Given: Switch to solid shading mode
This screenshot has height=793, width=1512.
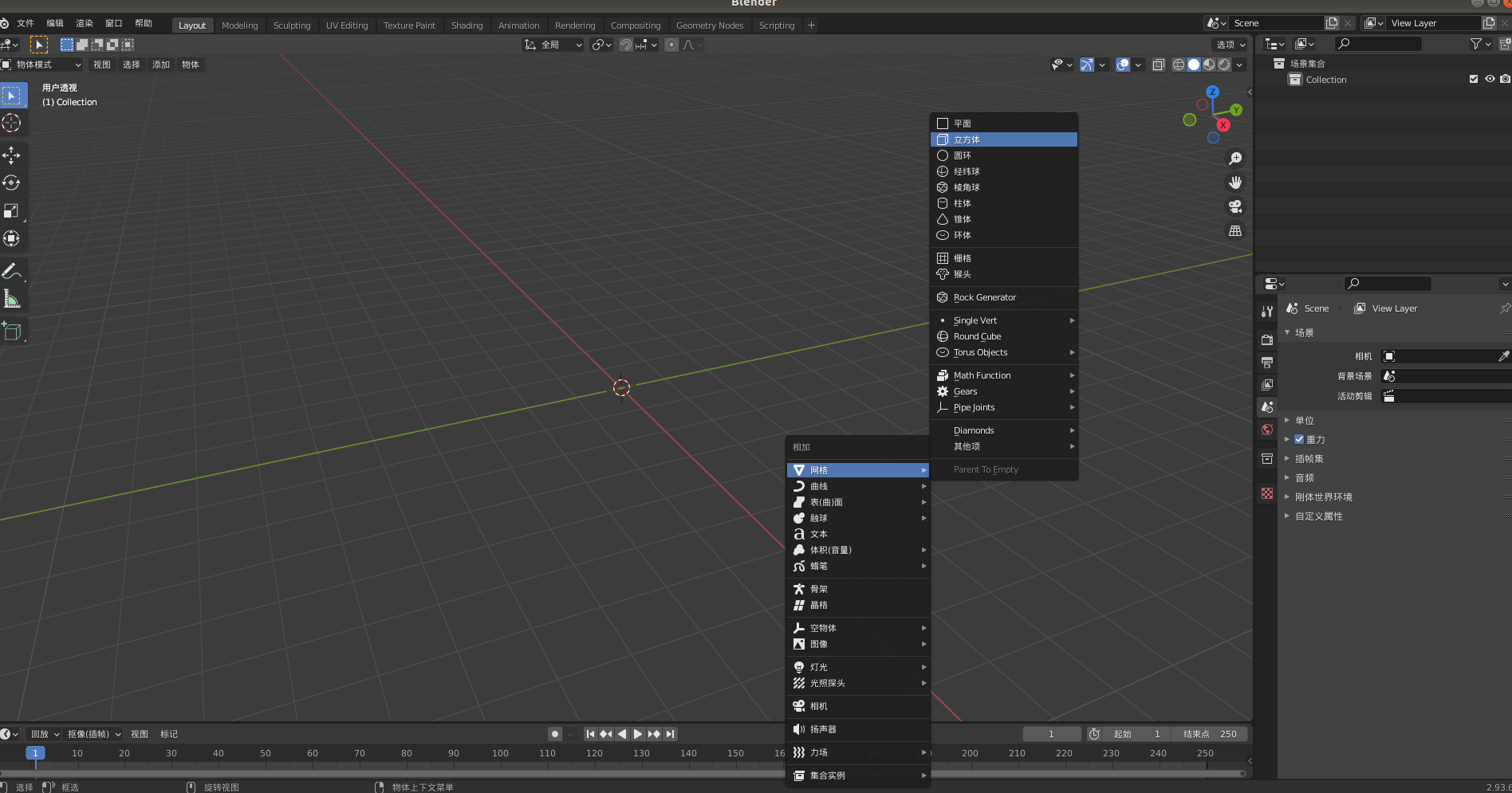Looking at the screenshot, I should [1194, 65].
